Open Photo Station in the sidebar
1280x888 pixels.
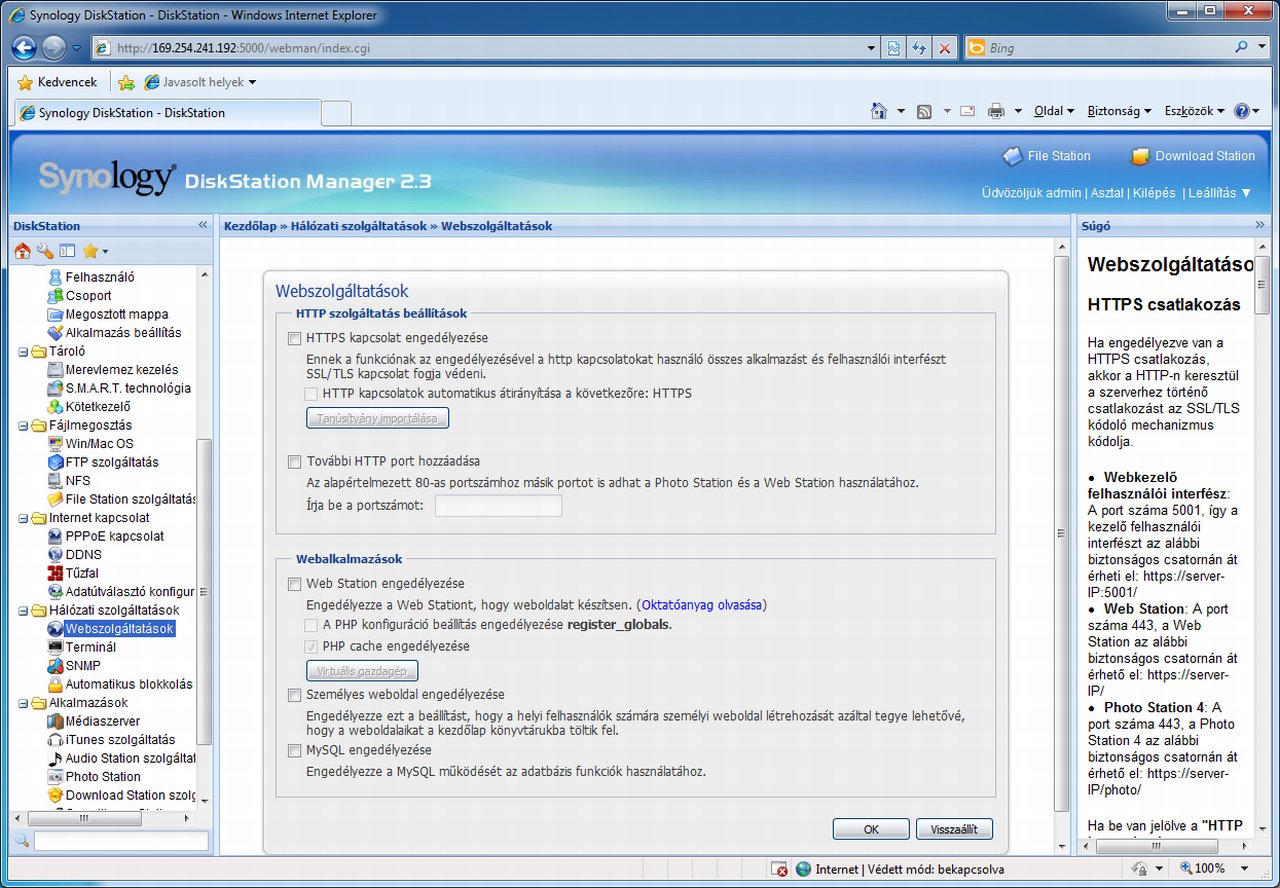tap(102, 777)
